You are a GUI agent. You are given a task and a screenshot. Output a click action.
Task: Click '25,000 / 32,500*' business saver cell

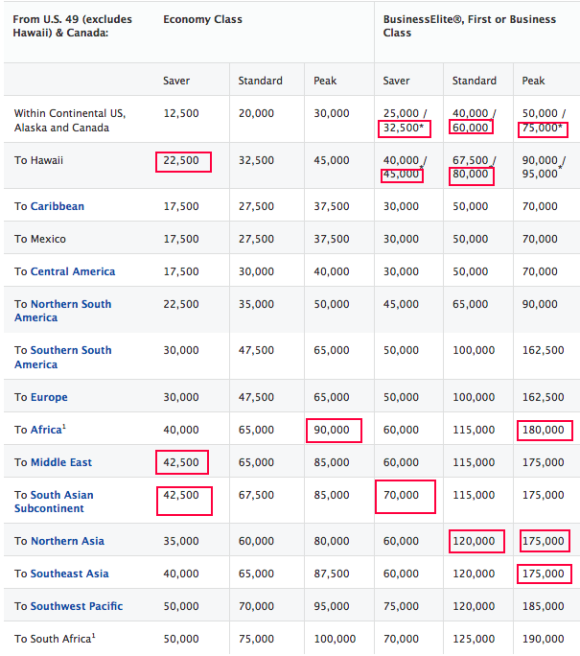tap(405, 120)
